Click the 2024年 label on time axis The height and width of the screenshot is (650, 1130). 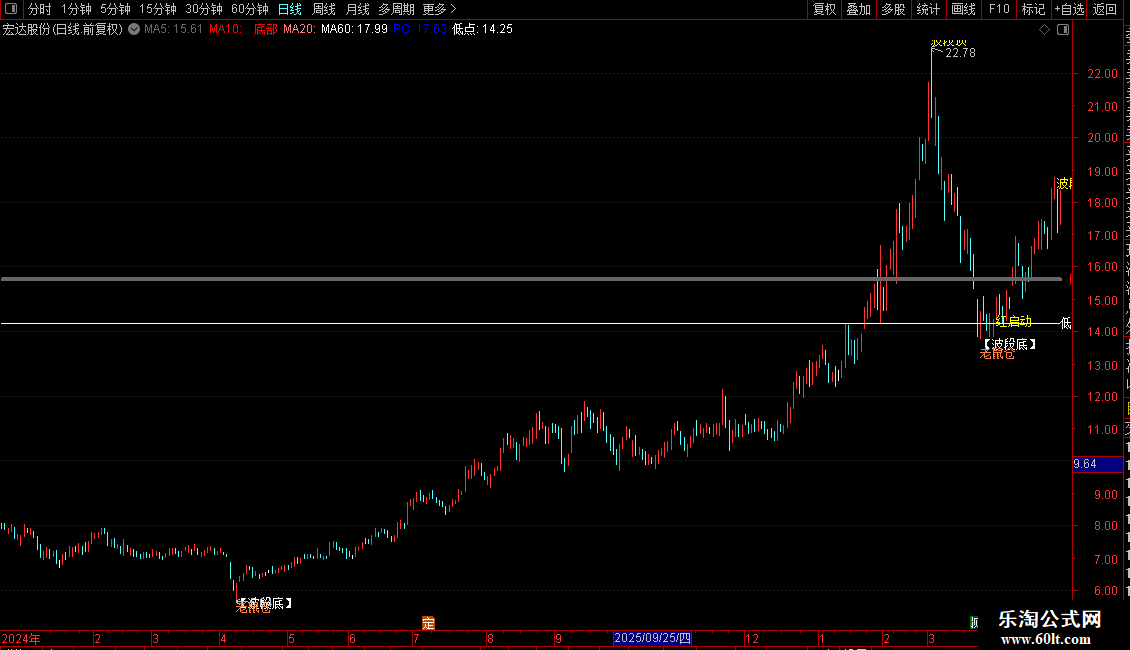tap(21, 638)
